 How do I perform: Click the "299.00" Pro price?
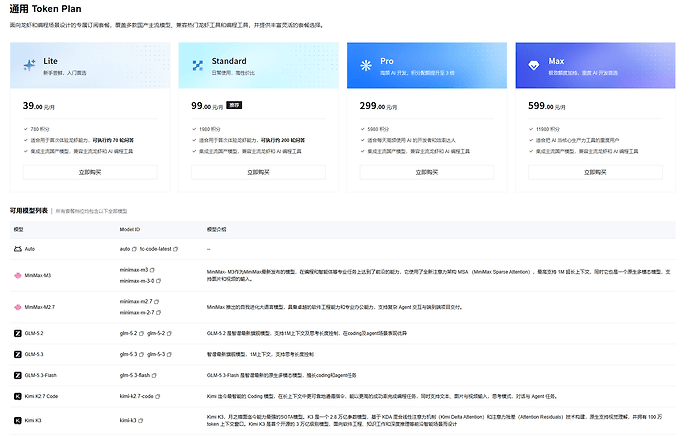(372, 106)
